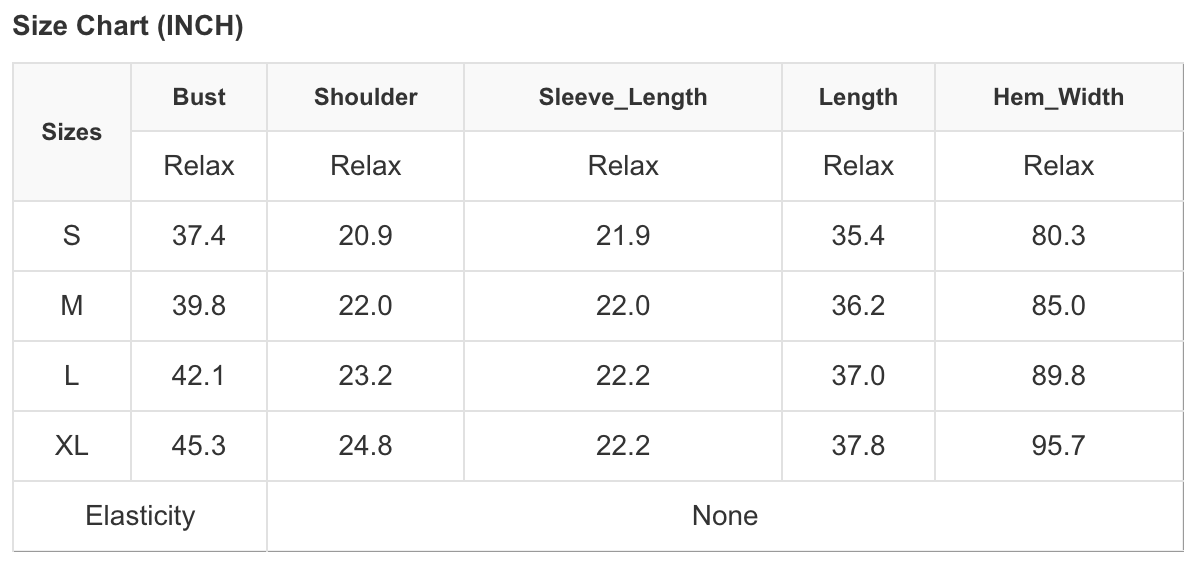The height and width of the screenshot is (578, 1198).
Task: Select shoulder value 24.8
Action: click(365, 445)
